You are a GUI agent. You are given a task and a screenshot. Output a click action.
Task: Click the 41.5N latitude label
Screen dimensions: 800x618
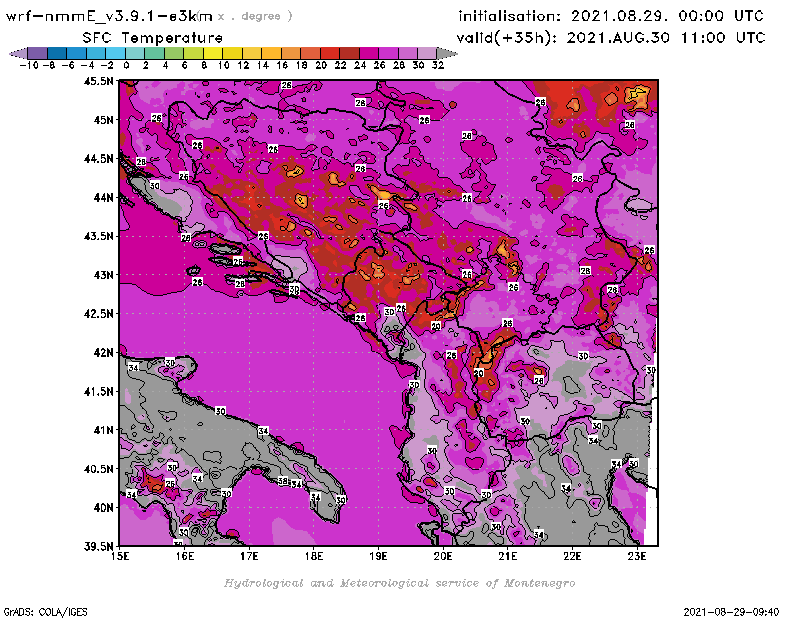pyautogui.click(x=98, y=391)
